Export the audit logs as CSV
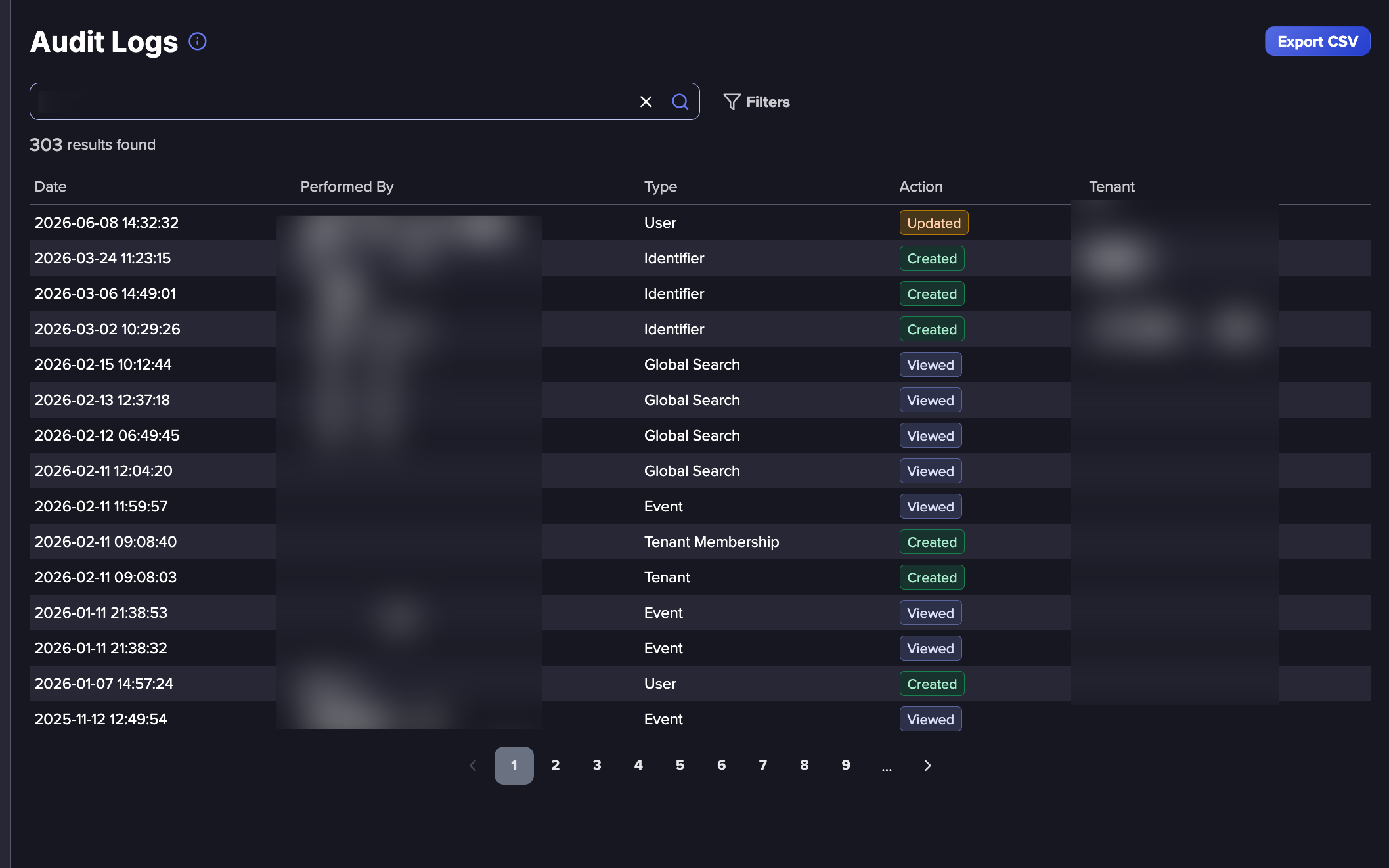The image size is (1389, 868). [x=1317, y=41]
